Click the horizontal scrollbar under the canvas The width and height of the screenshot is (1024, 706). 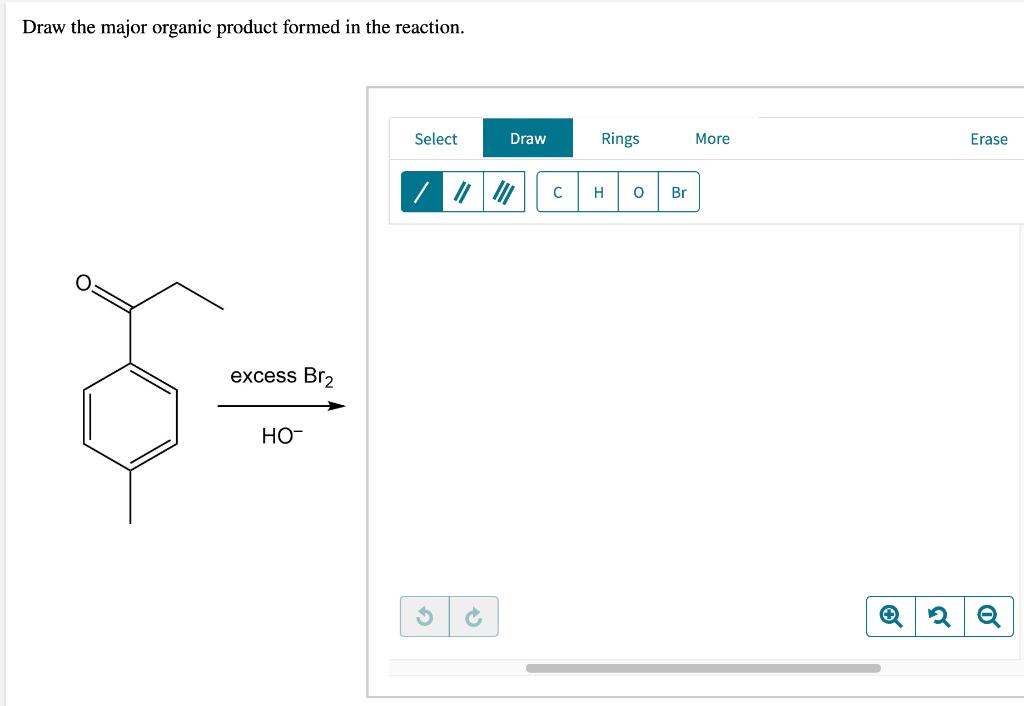click(x=703, y=668)
